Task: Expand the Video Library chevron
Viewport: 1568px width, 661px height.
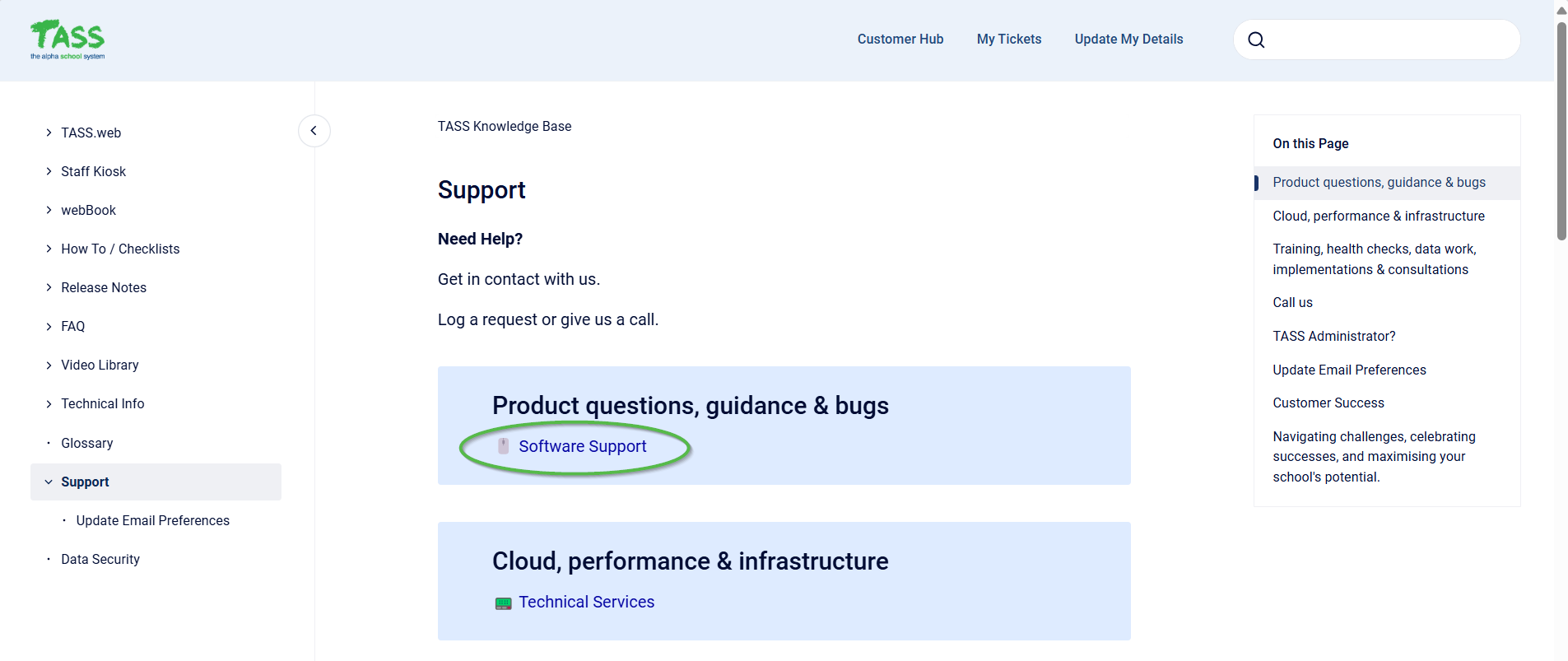Action: [49, 365]
